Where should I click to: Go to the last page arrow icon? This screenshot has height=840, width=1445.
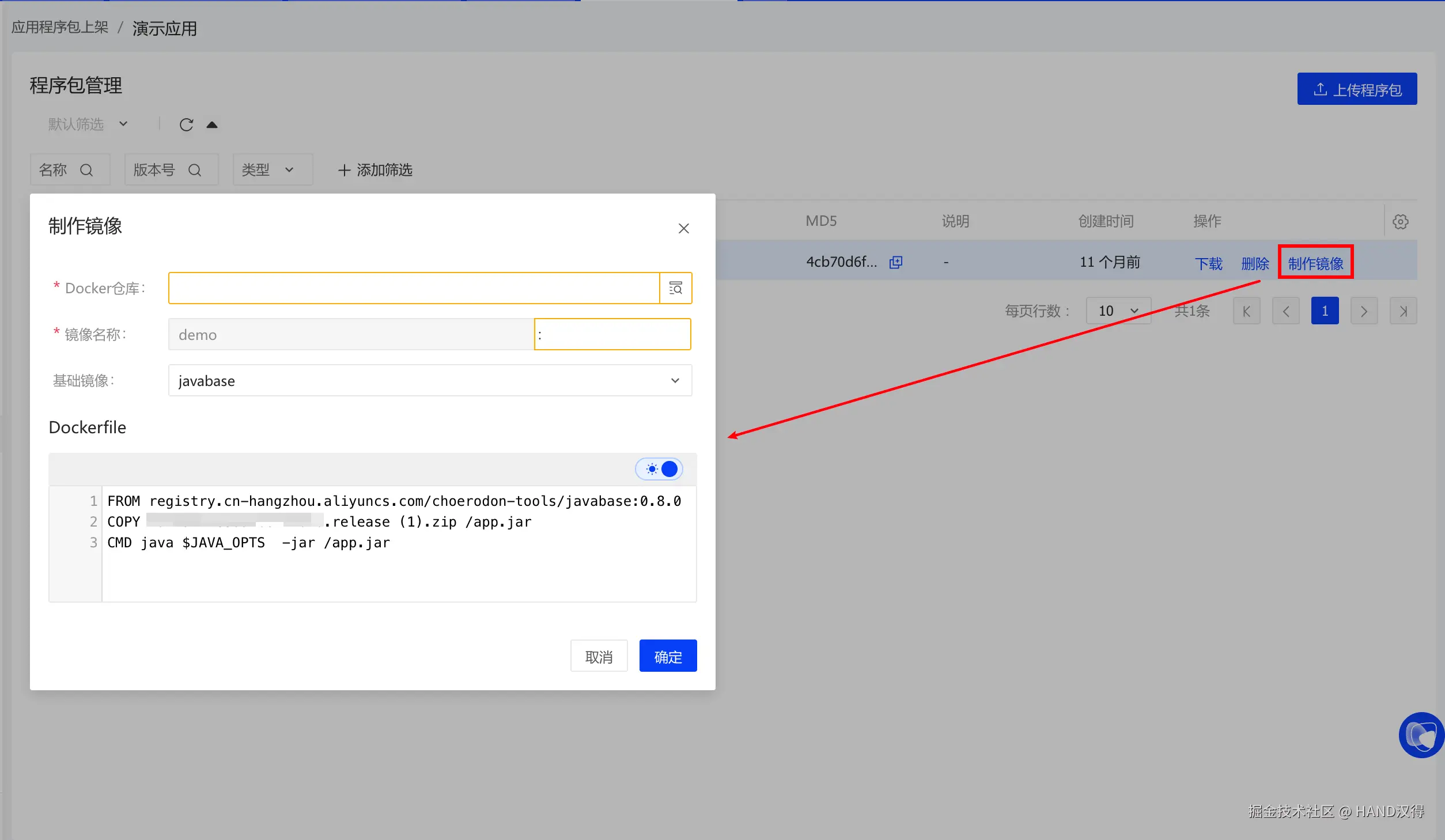point(1403,312)
